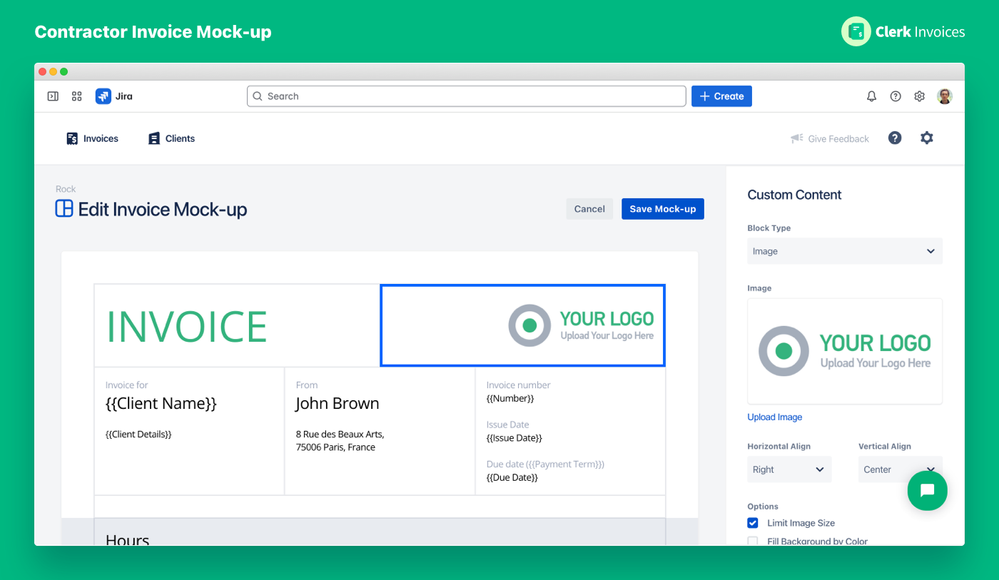The image size is (999, 580).
Task: Click the Jira logo icon in the top bar
Action: [104, 96]
